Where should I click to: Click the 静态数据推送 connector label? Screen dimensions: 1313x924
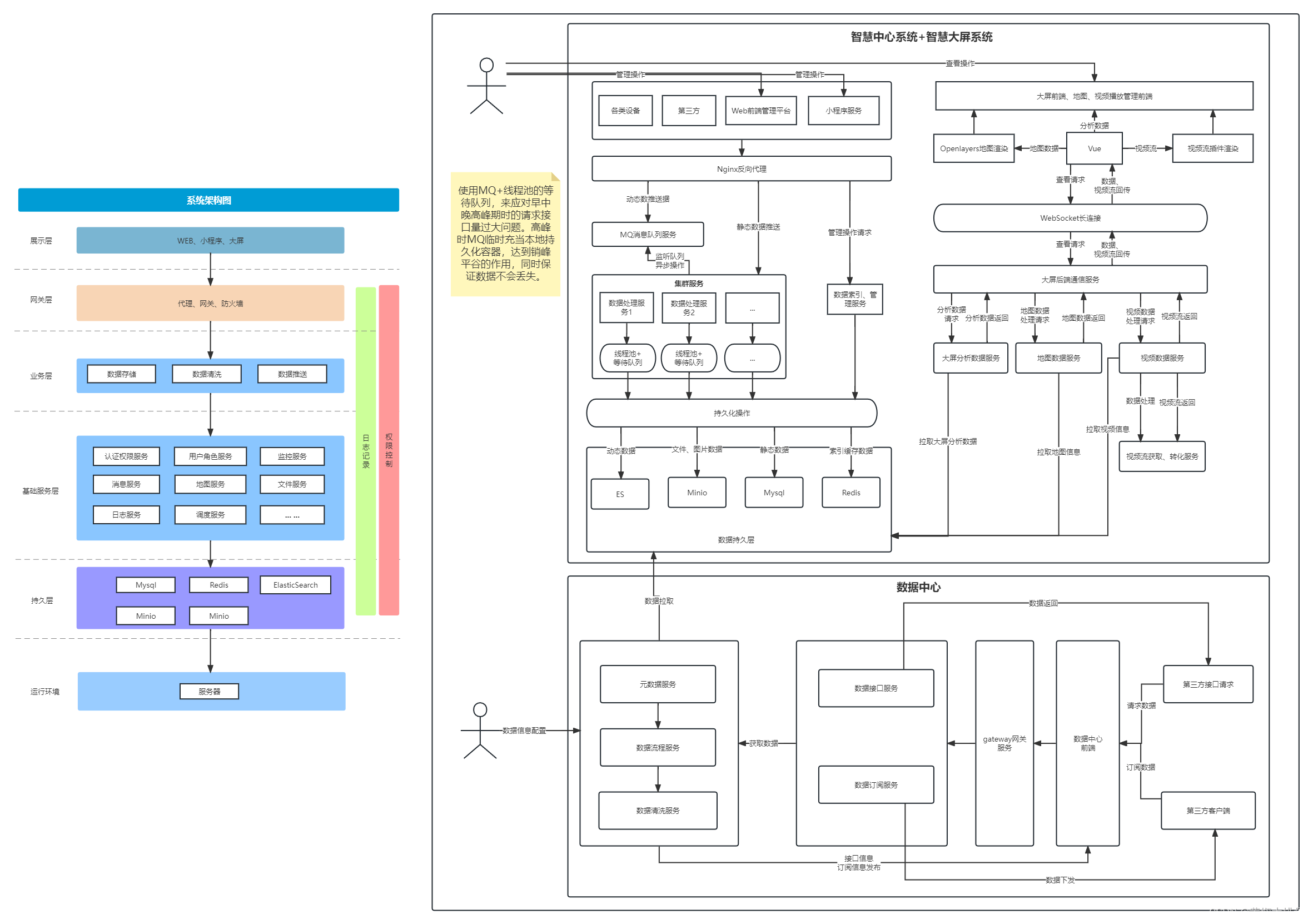[758, 227]
